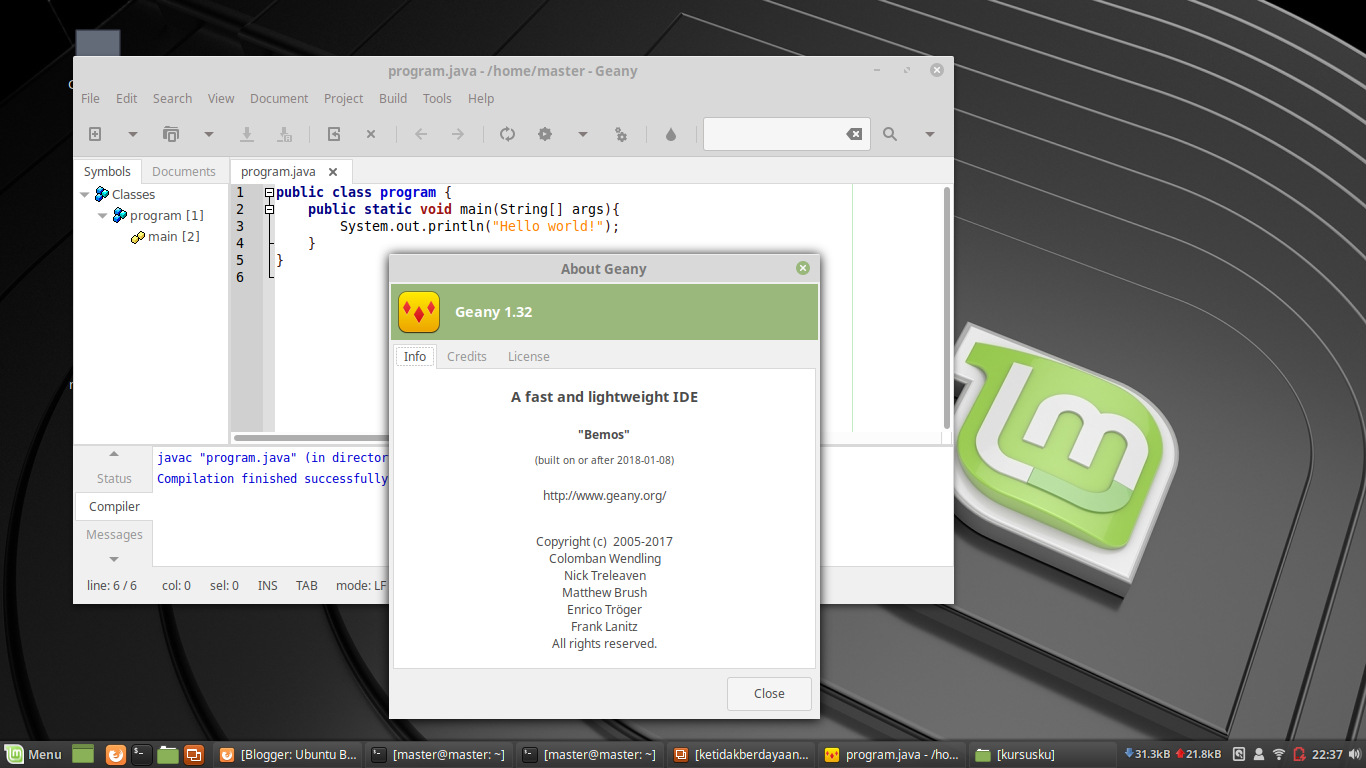Viewport: 1366px width, 768px height.
Task: Select the main [2] symbol in the tree
Action: coord(174,236)
